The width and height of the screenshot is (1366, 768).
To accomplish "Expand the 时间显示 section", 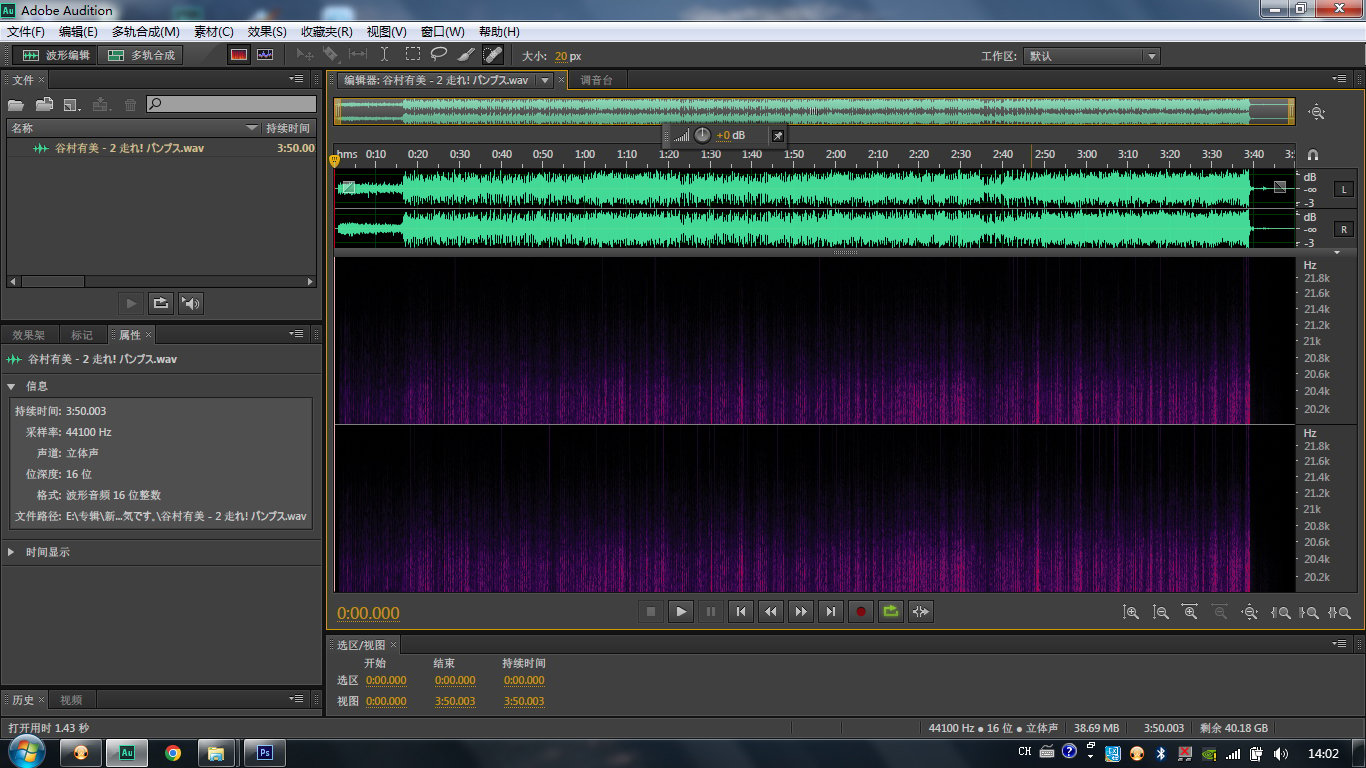I will (12, 552).
